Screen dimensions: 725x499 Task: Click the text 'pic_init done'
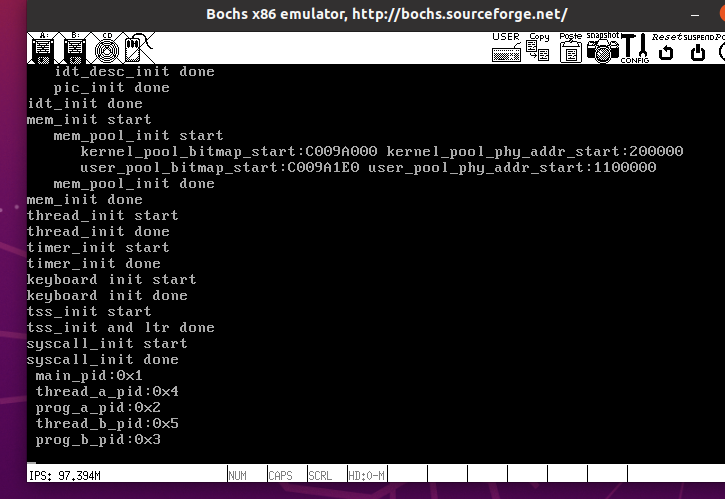pyautogui.click(x=111, y=88)
